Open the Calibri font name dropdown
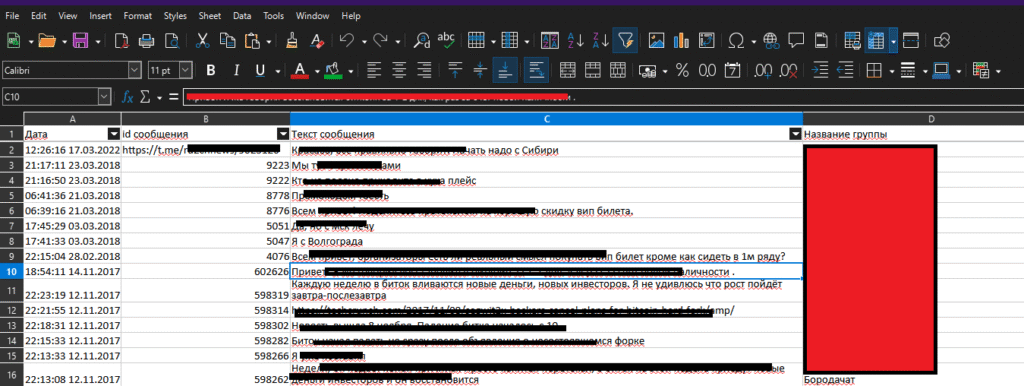The width and height of the screenshot is (1024, 386). [135, 70]
